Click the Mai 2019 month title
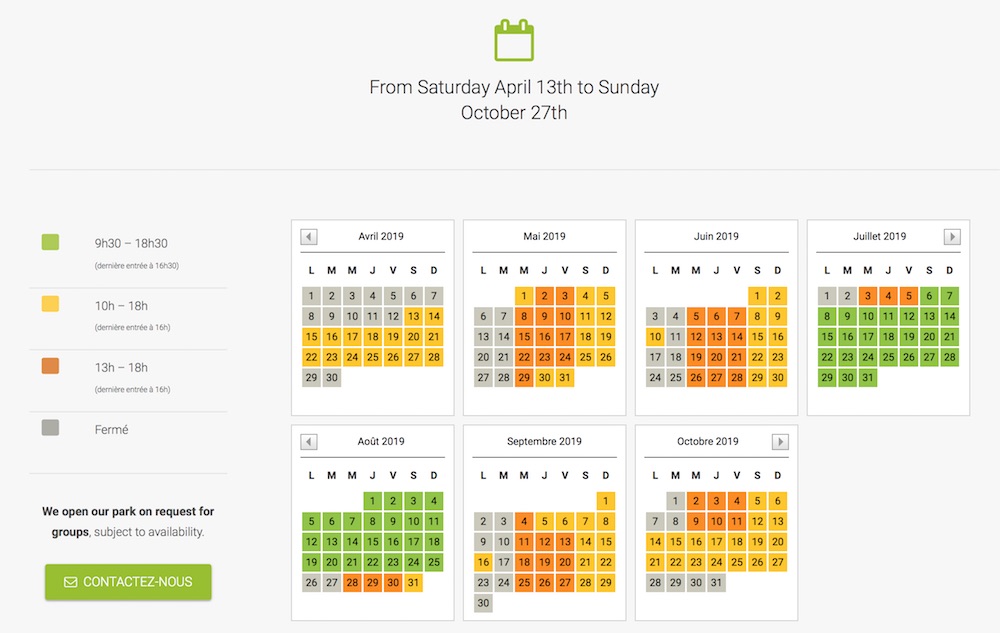This screenshot has height=633, width=1000. click(544, 237)
